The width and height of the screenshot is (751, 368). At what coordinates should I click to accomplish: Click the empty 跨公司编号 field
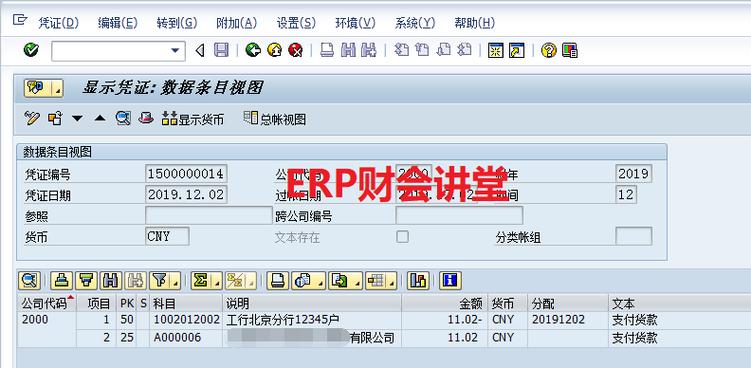pos(459,216)
